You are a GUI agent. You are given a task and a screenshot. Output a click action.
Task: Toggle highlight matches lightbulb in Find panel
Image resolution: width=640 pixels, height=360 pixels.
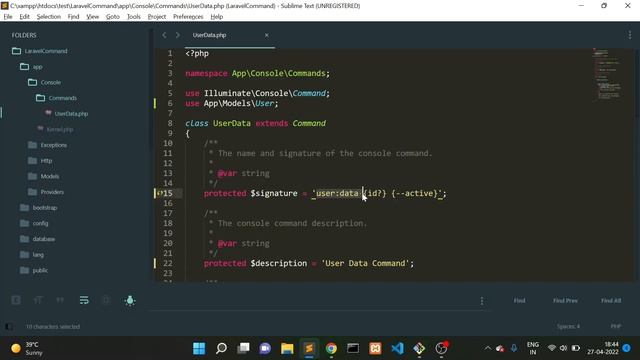[x=130, y=300]
